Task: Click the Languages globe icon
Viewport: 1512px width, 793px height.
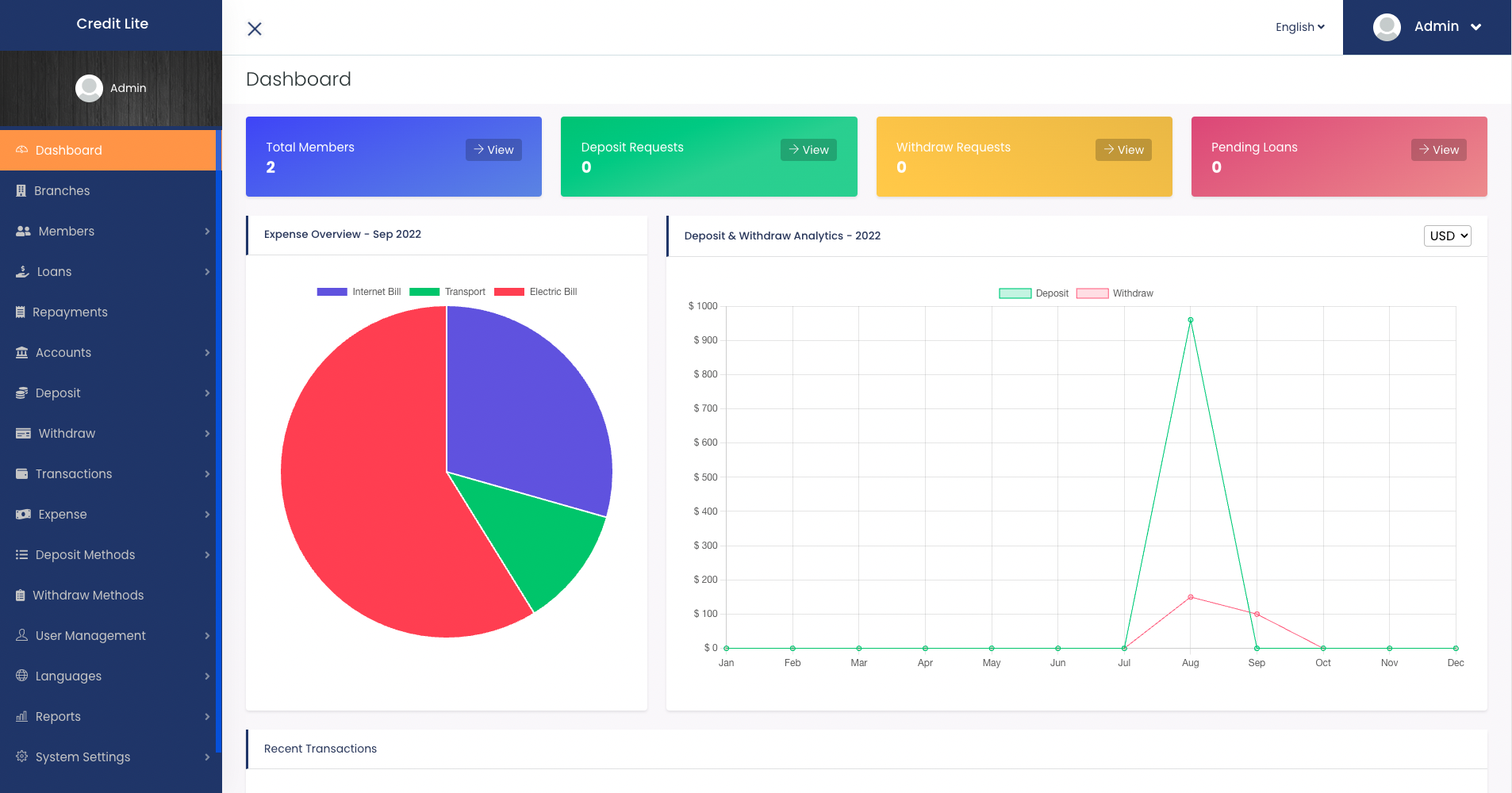Action: point(22,676)
